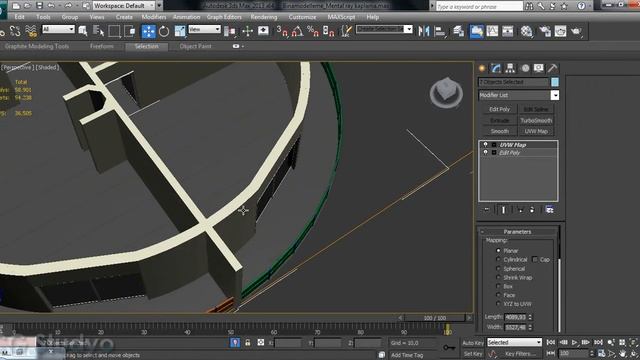
Task: Toggle Spinner Snap button
Action: (x=329, y=31)
